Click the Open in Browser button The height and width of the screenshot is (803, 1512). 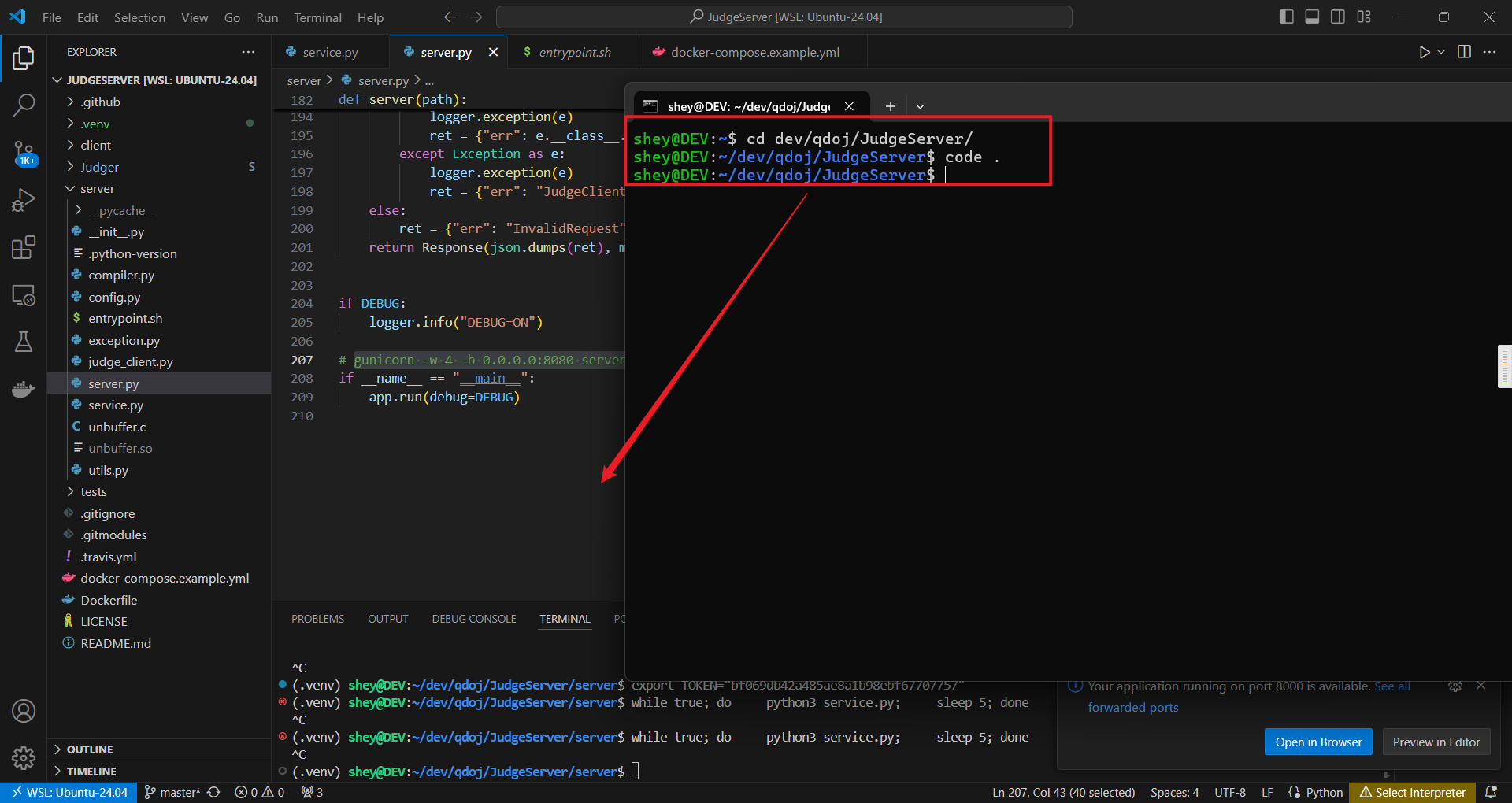click(x=1318, y=742)
